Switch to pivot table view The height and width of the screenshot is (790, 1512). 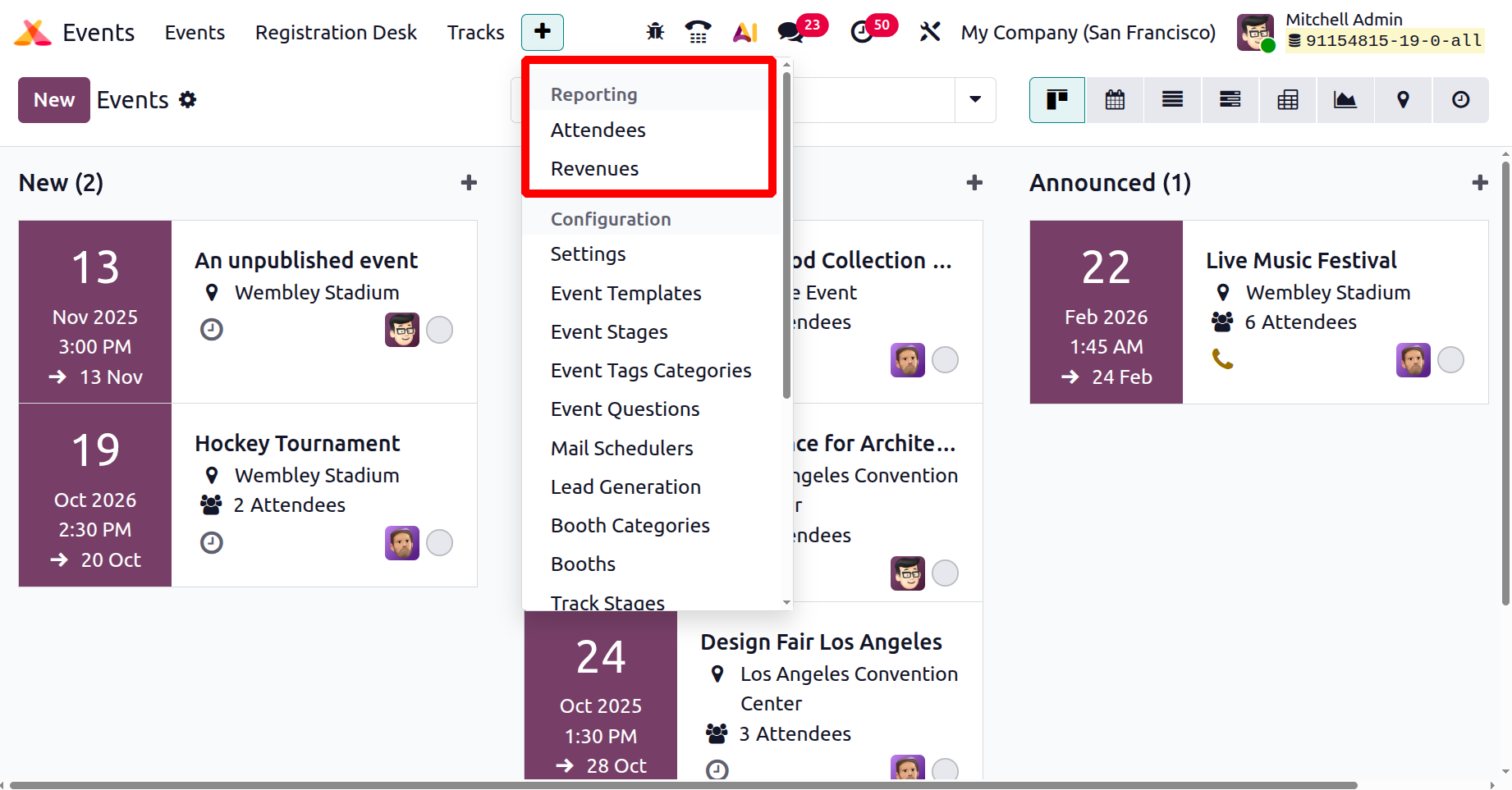point(1287,100)
